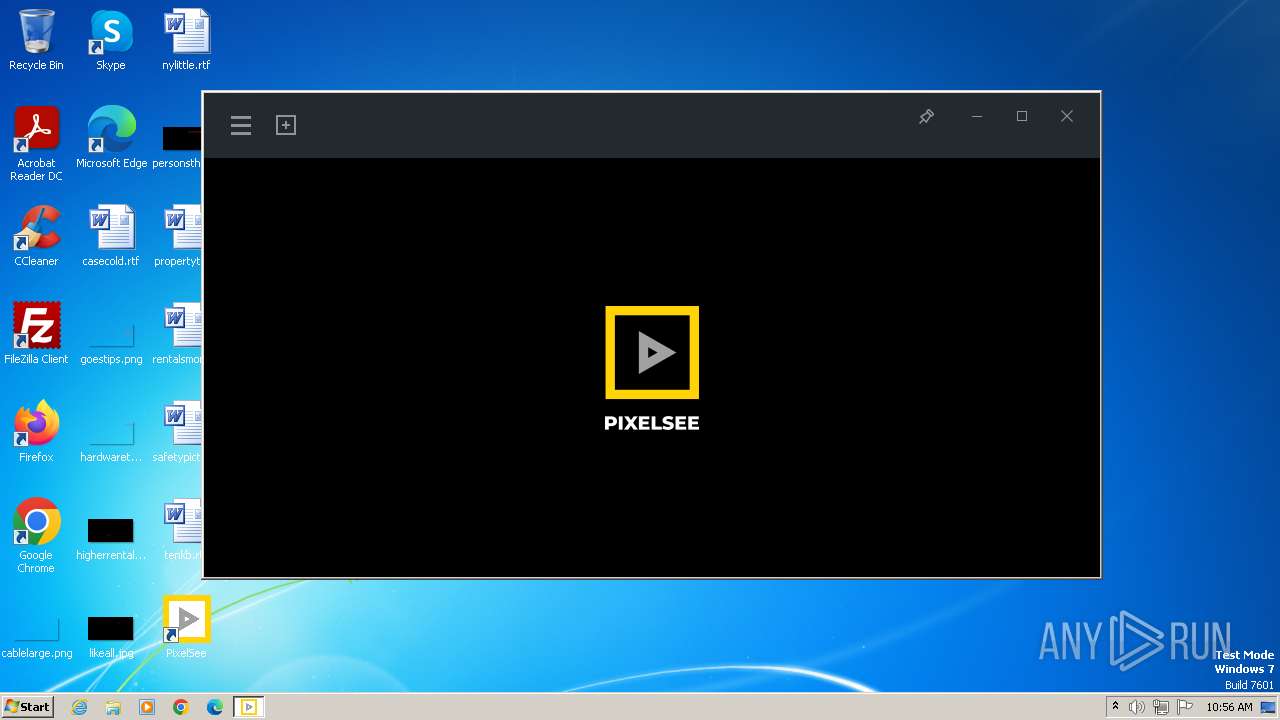Select the Google Chrome desktop shortcut
Image resolution: width=1280 pixels, height=720 pixels.
tap(36, 536)
